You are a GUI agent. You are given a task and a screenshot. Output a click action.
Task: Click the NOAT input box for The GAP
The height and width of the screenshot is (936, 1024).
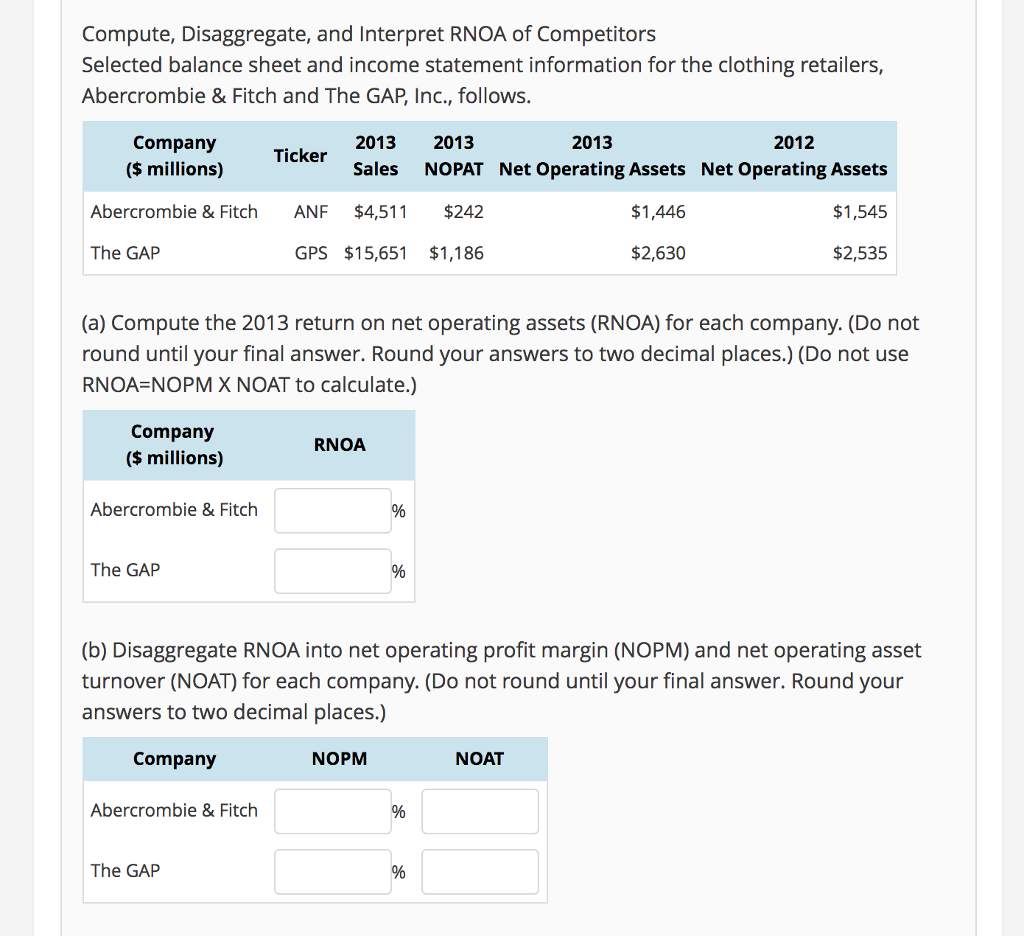pyautogui.click(x=479, y=871)
